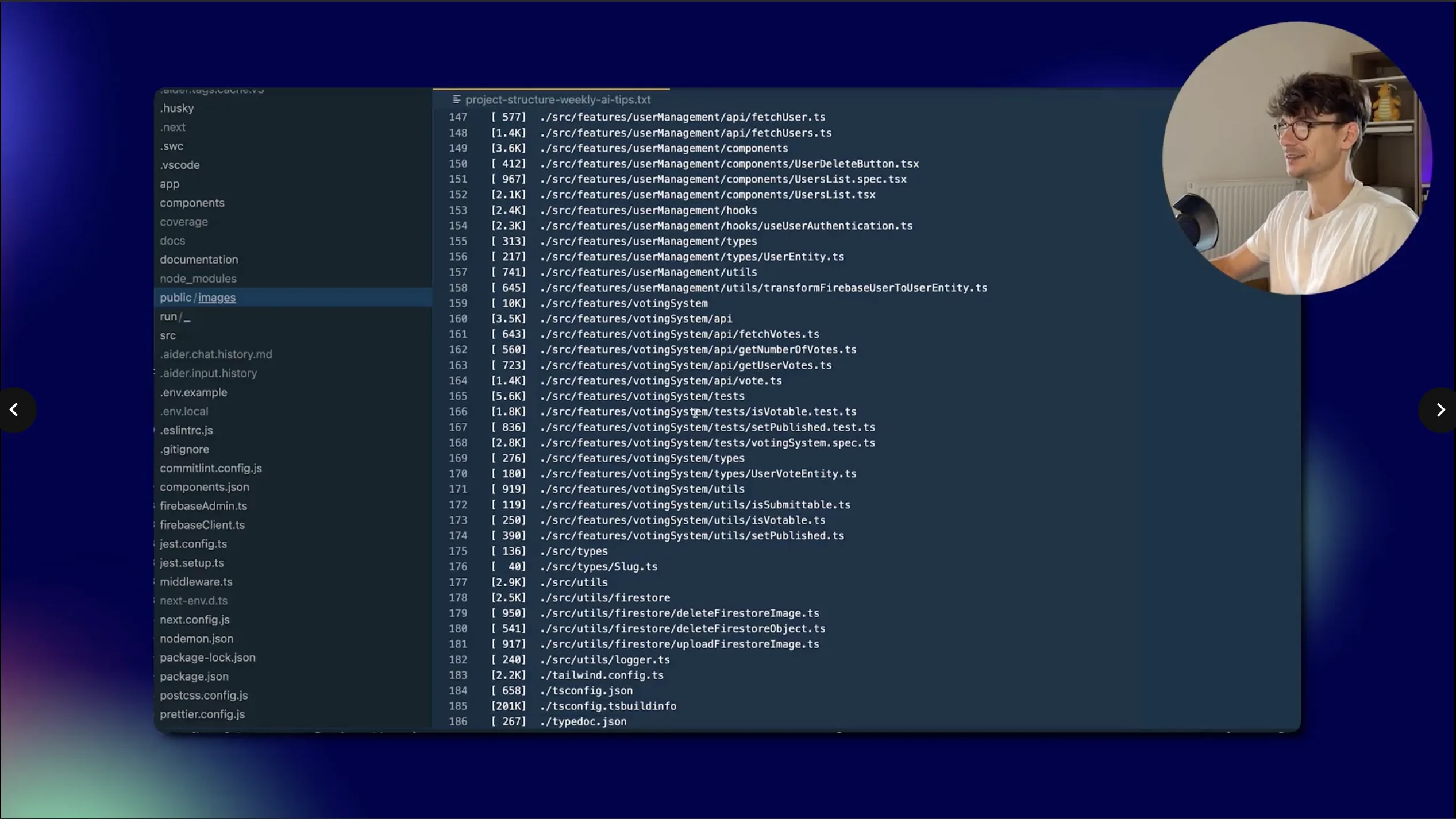Screen dimensions: 1456x819
Task: Expand the .husky folder
Action: pos(177,108)
